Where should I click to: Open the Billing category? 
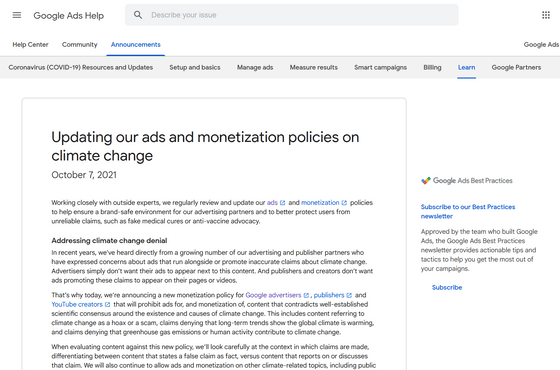tap(432, 68)
